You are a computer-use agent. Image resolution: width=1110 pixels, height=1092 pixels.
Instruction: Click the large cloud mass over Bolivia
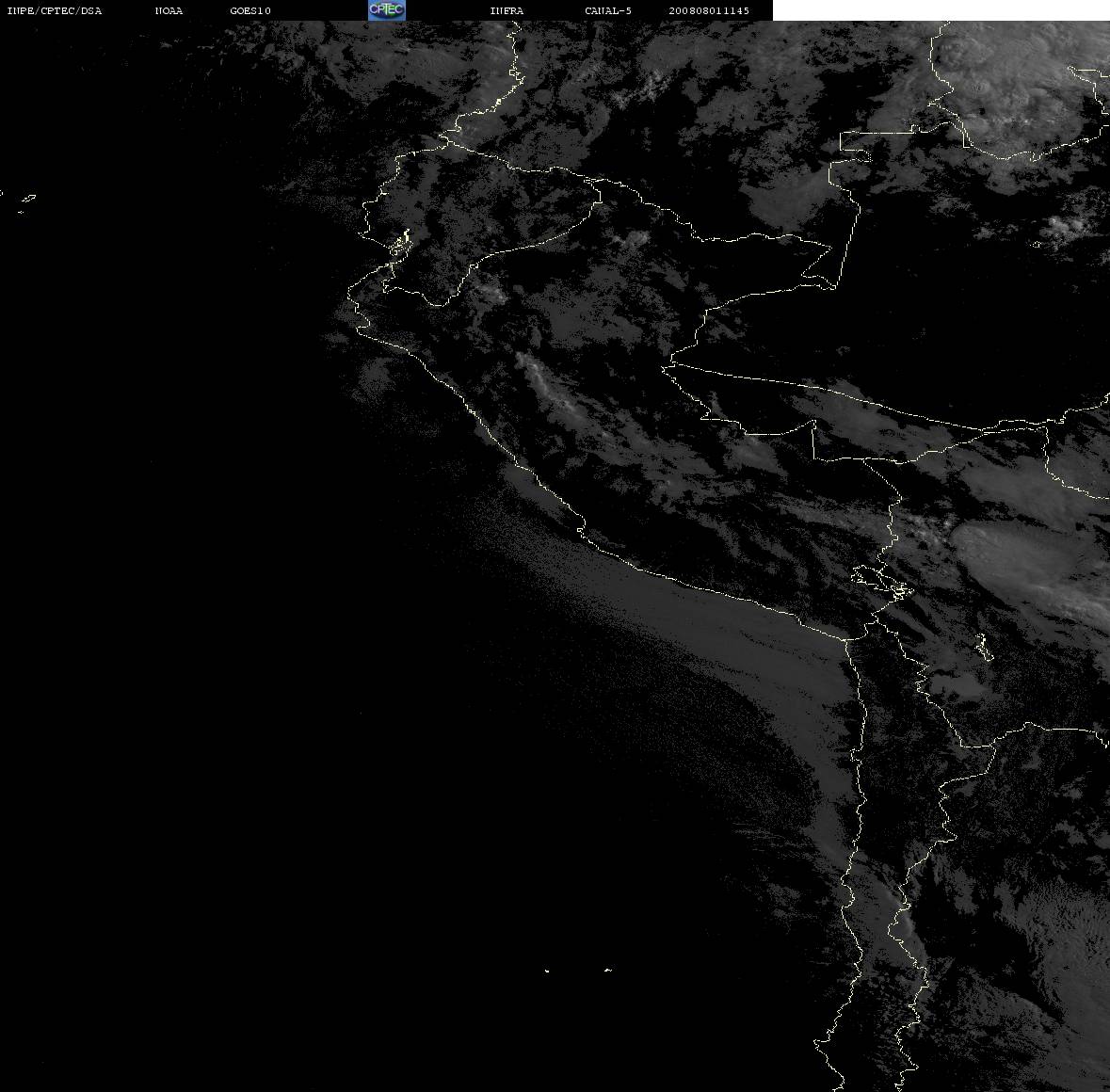[x=1026, y=566]
